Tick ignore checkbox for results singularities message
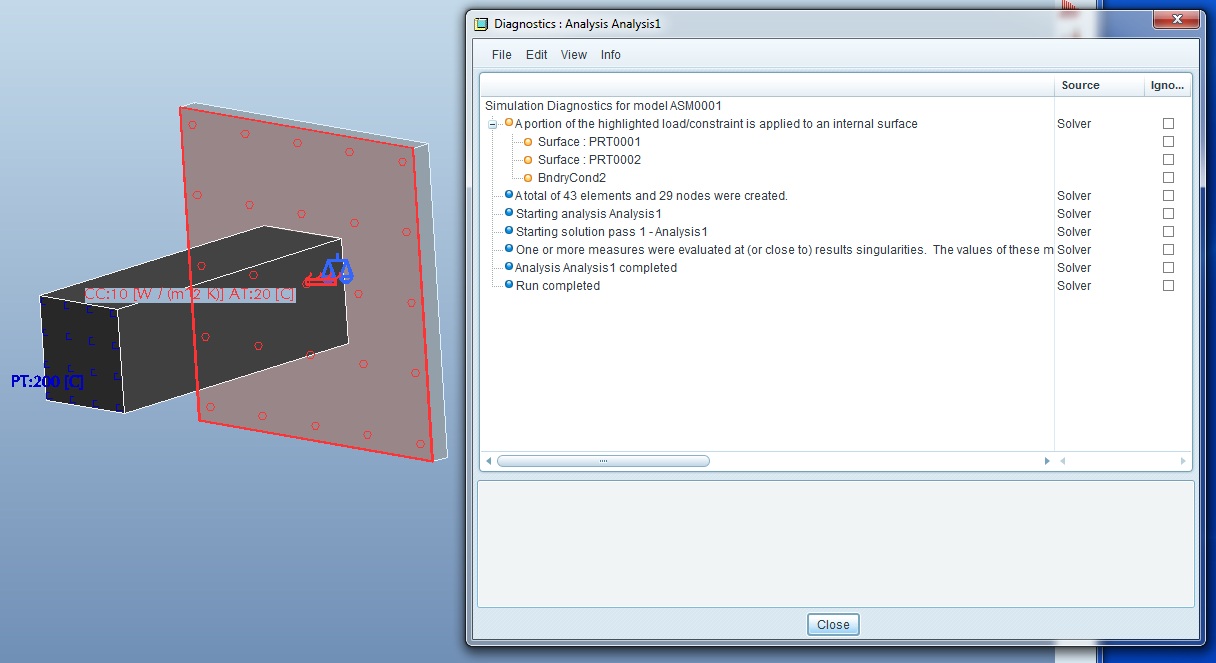This screenshot has width=1216, height=663. point(1168,250)
